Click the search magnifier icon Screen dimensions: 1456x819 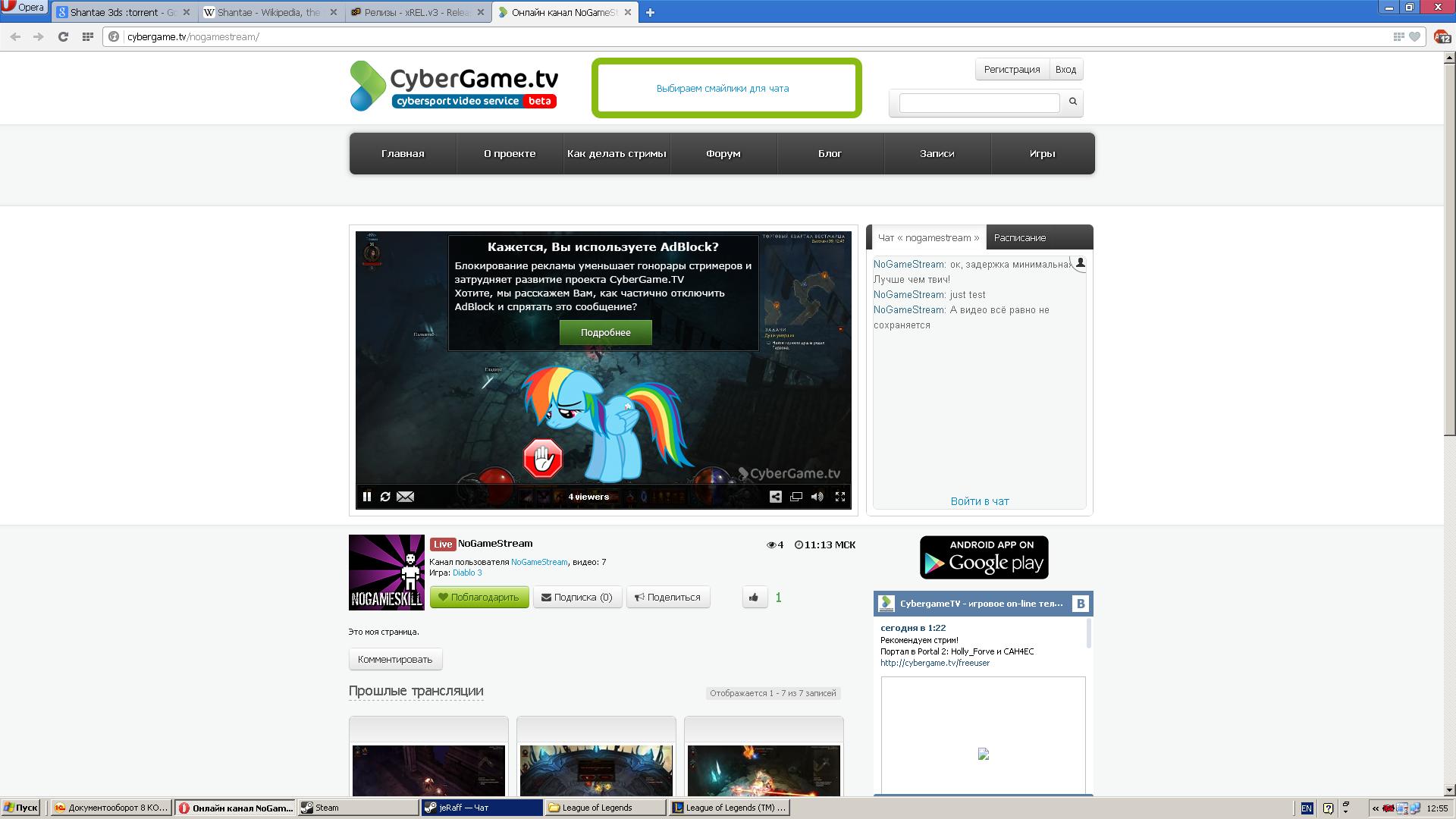coord(1072,102)
